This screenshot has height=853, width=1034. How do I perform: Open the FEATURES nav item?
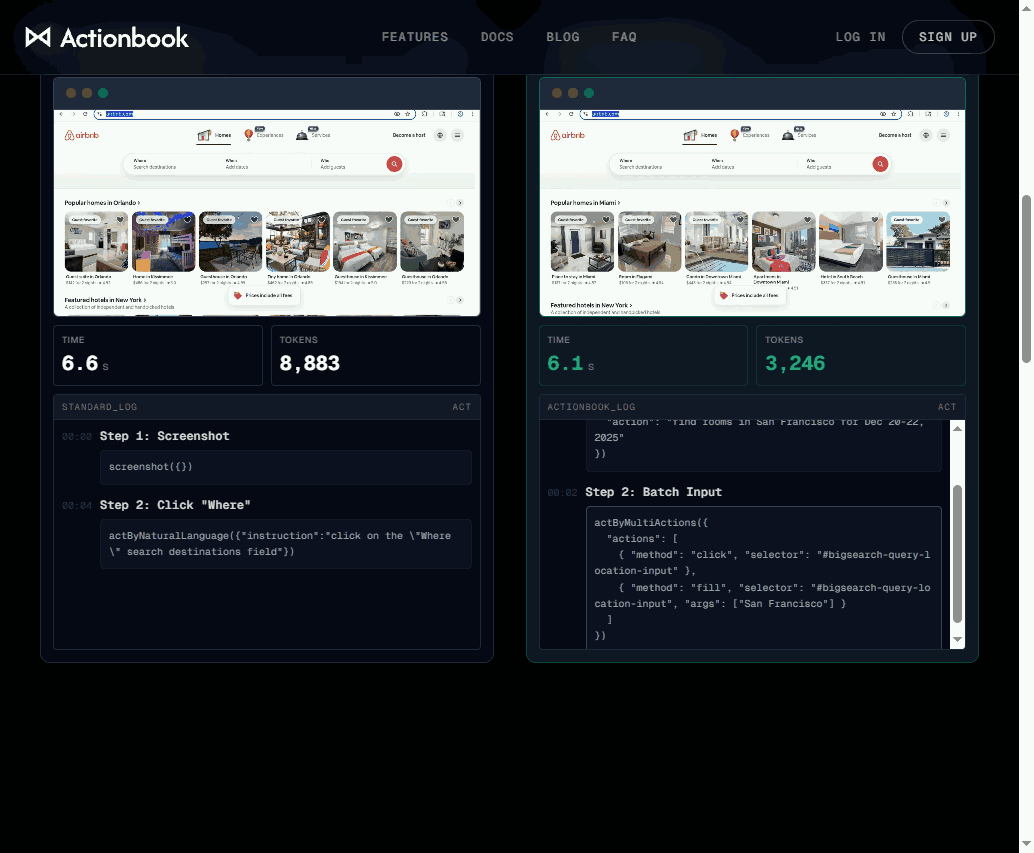point(415,37)
